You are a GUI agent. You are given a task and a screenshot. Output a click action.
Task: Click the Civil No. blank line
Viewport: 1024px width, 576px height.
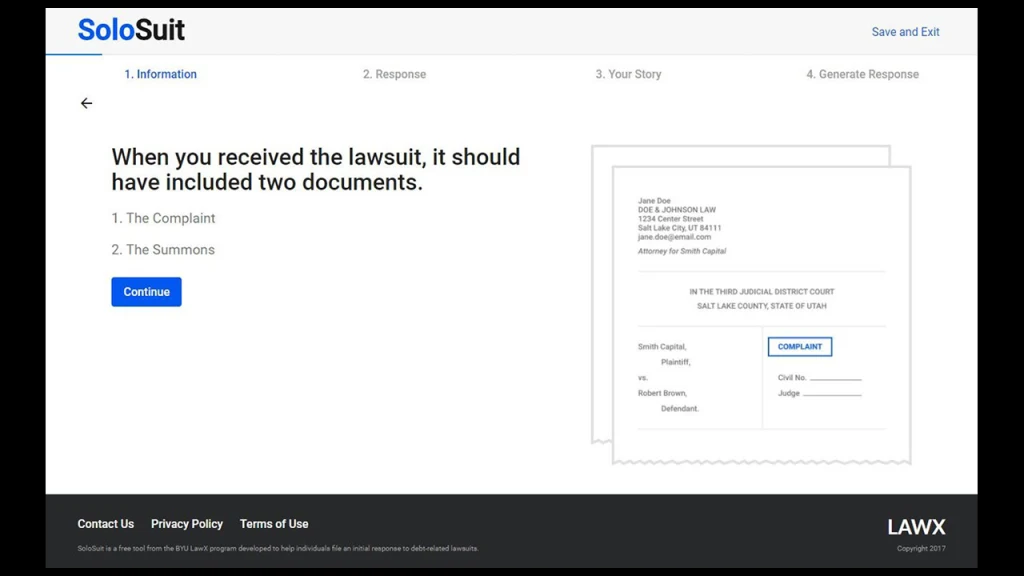(835, 379)
